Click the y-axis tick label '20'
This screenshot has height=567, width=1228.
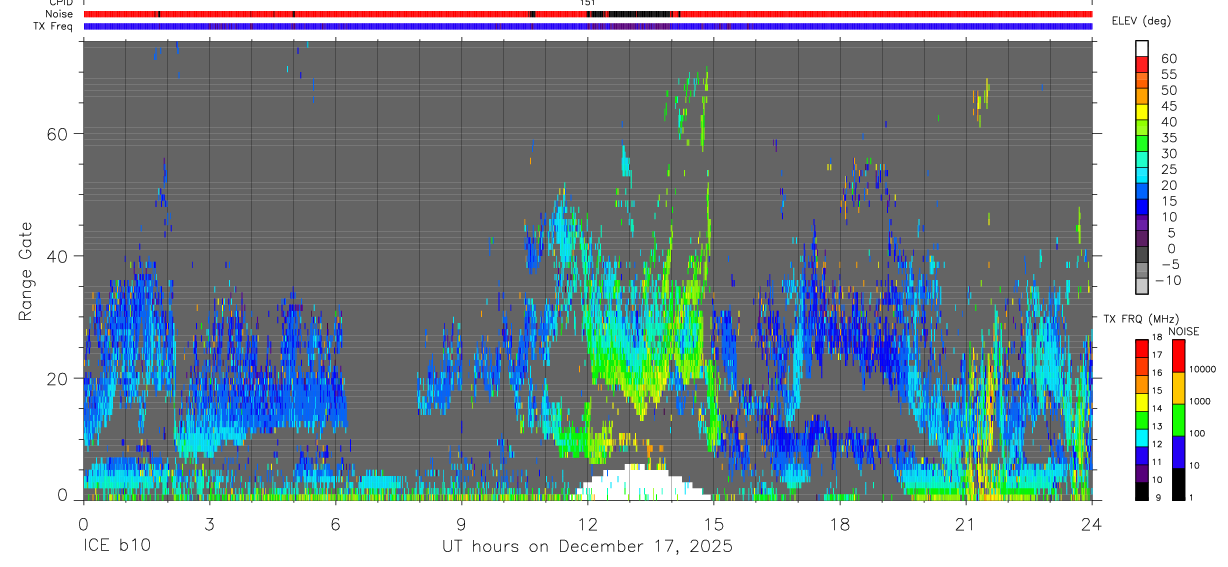coord(59,378)
